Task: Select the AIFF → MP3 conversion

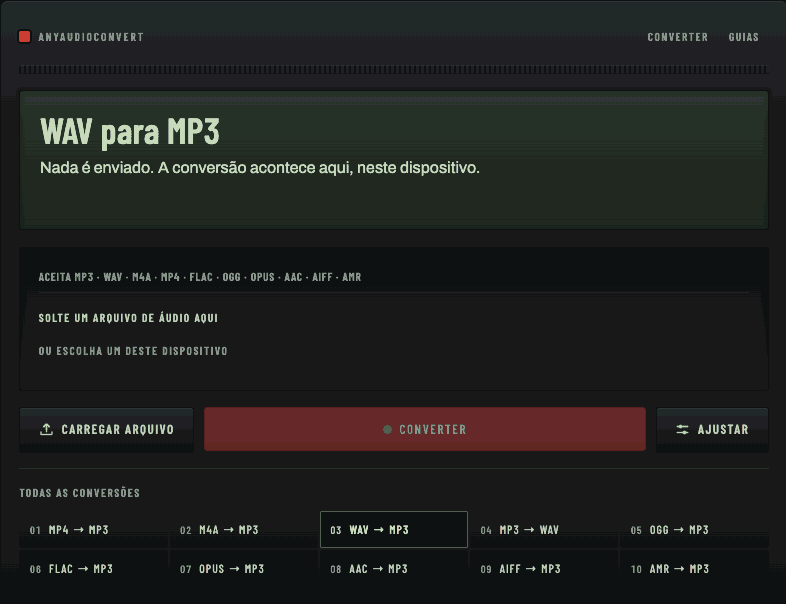Action: (544, 569)
